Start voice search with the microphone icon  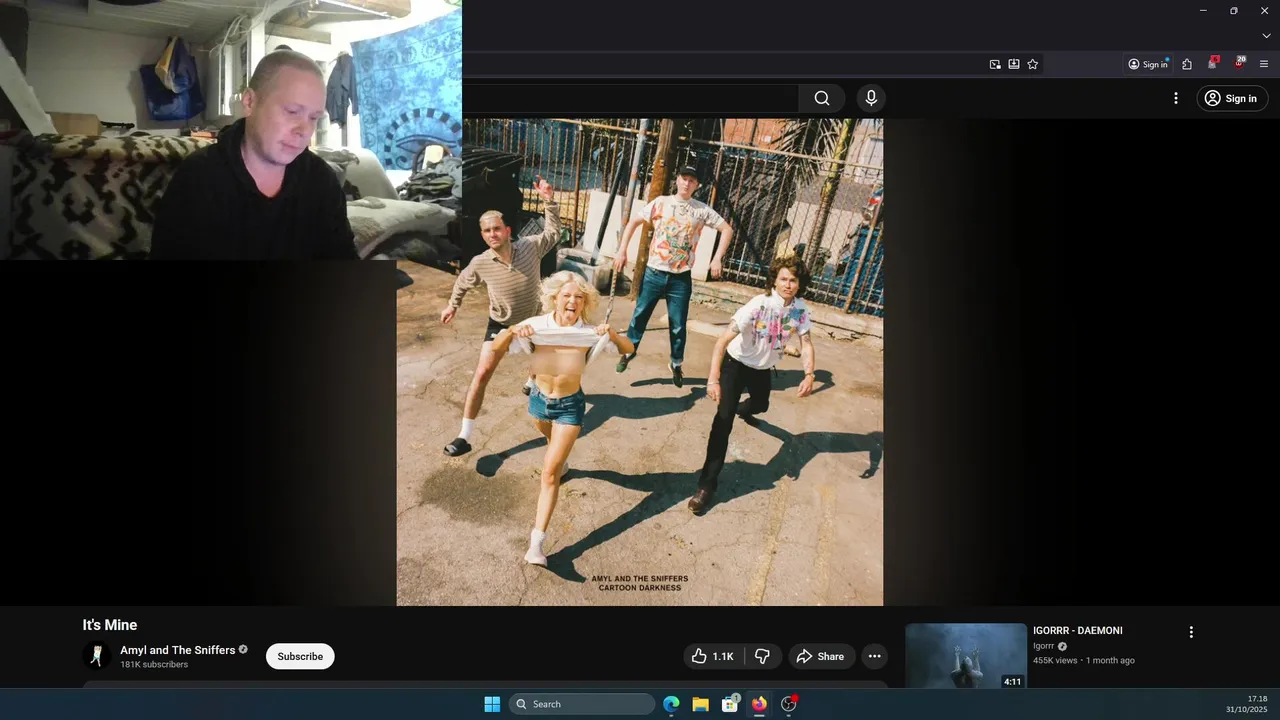871,98
